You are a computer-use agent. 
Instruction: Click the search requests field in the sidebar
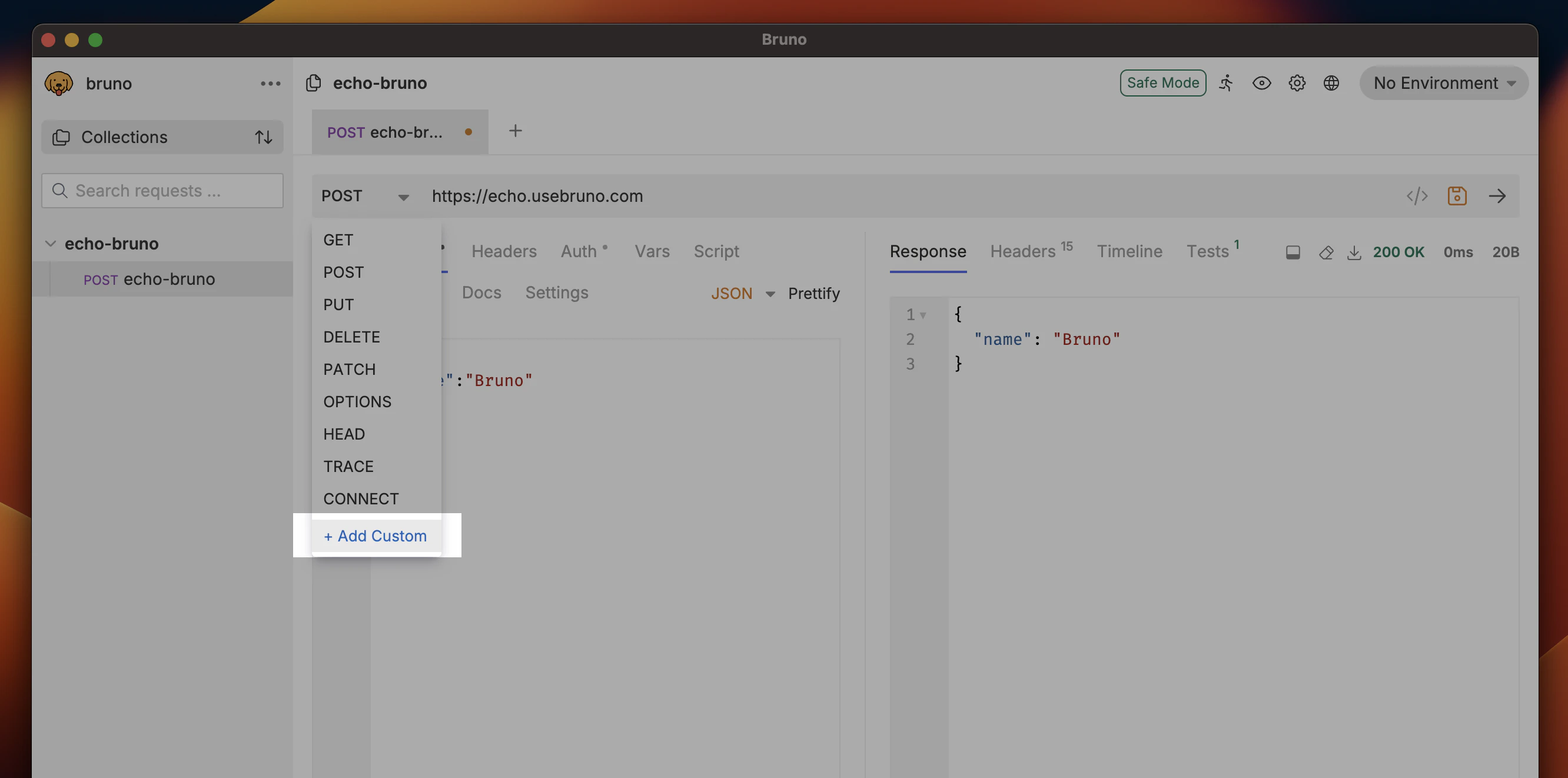click(x=161, y=191)
